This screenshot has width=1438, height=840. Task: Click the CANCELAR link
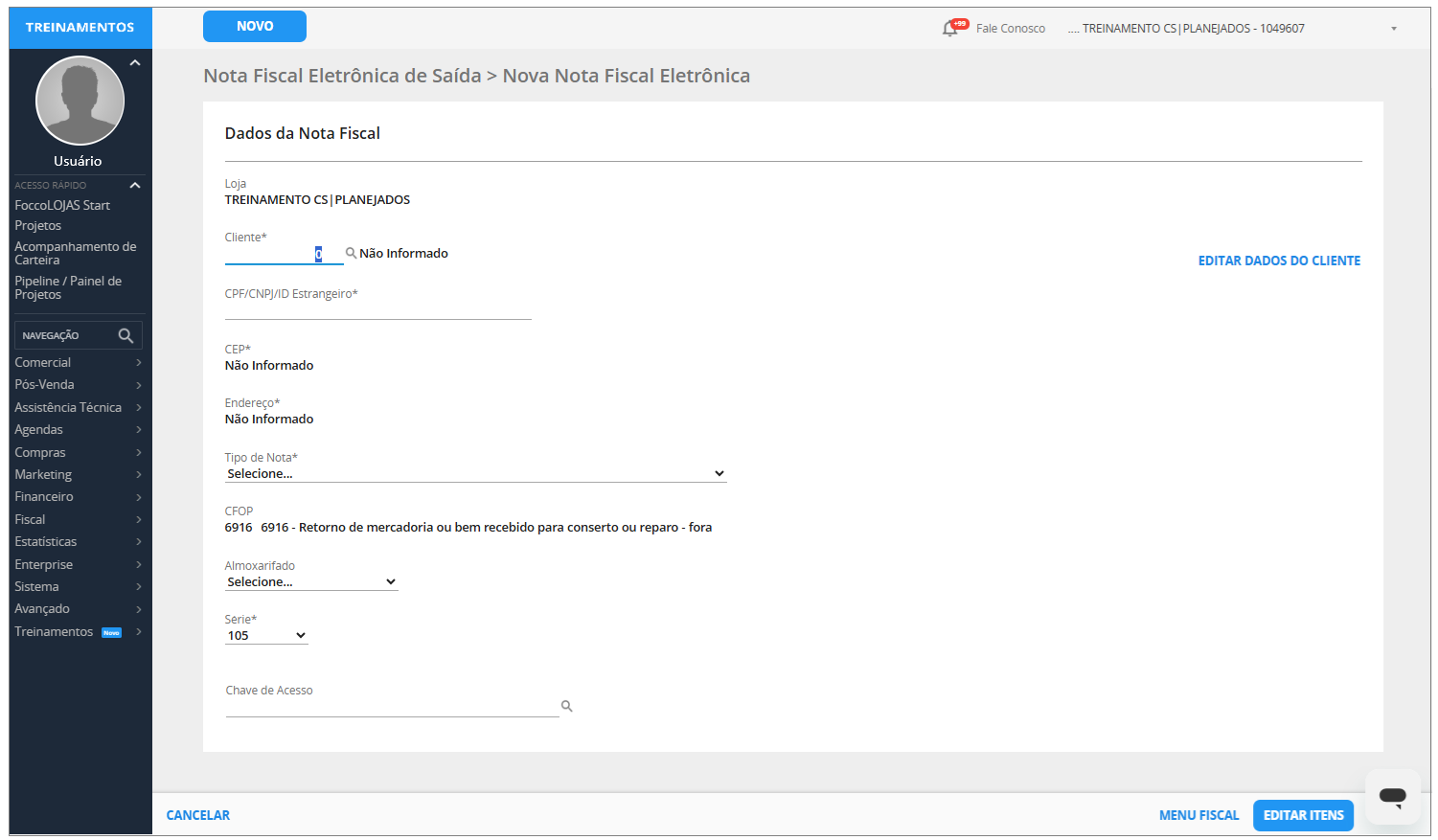tap(198, 815)
